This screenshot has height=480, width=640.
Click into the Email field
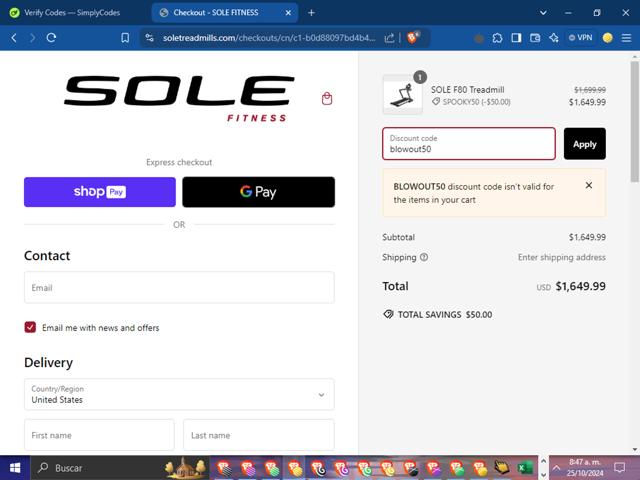coord(179,287)
